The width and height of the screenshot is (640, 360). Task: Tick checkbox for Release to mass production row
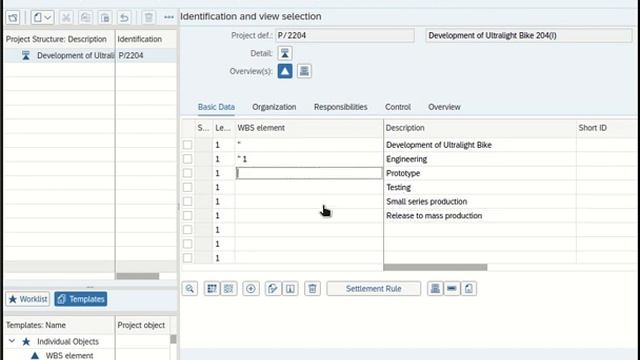click(187, 216)
